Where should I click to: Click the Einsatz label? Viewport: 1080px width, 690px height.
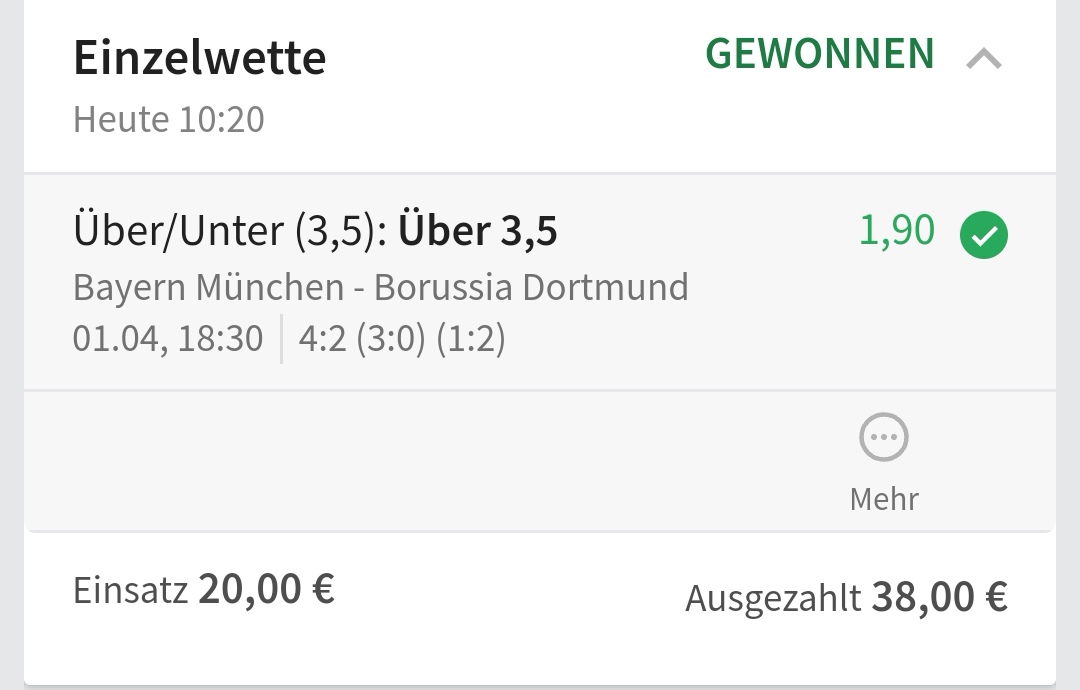coord(130,590)
